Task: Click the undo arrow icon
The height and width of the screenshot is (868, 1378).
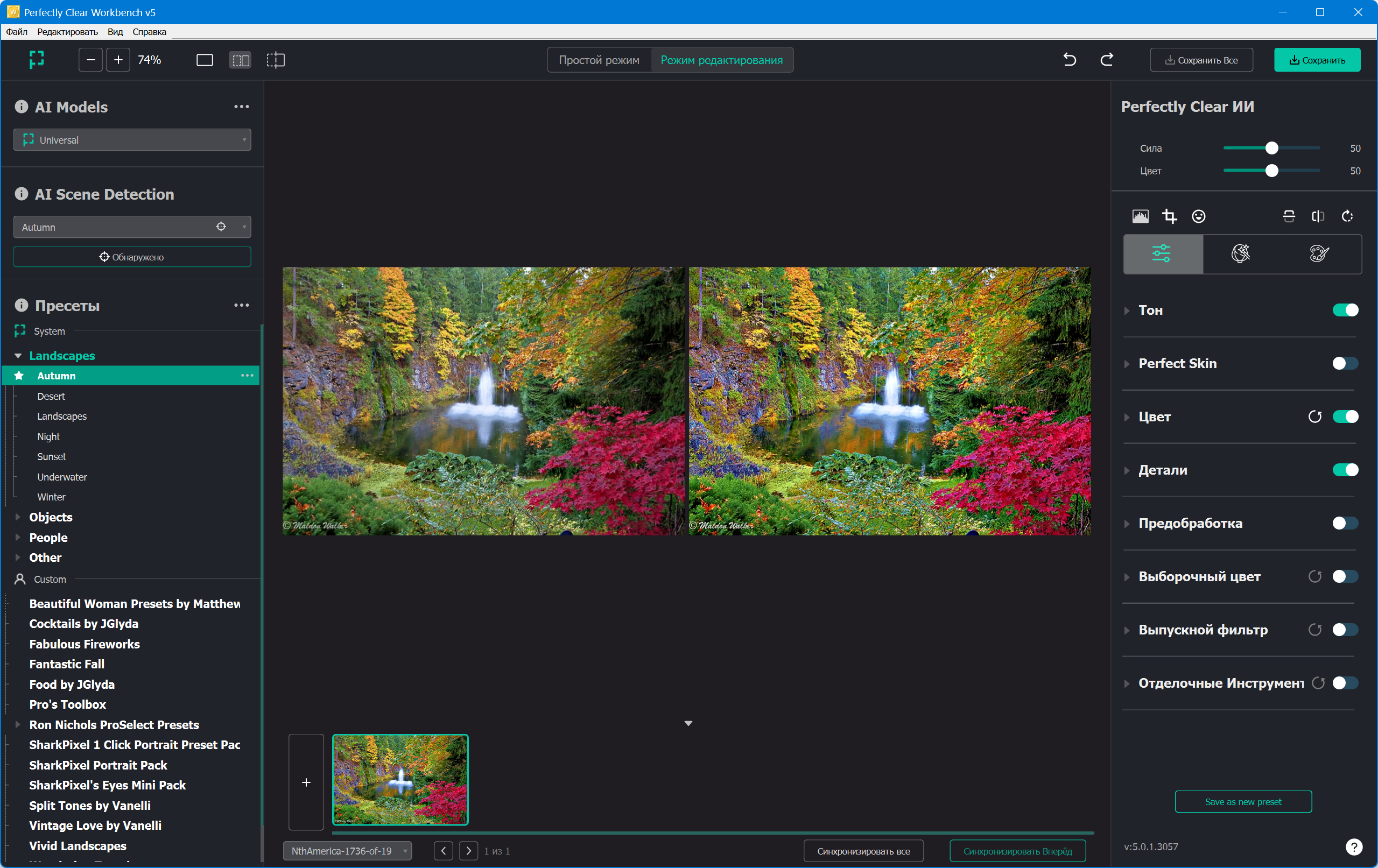Action: coord(1069,60)
